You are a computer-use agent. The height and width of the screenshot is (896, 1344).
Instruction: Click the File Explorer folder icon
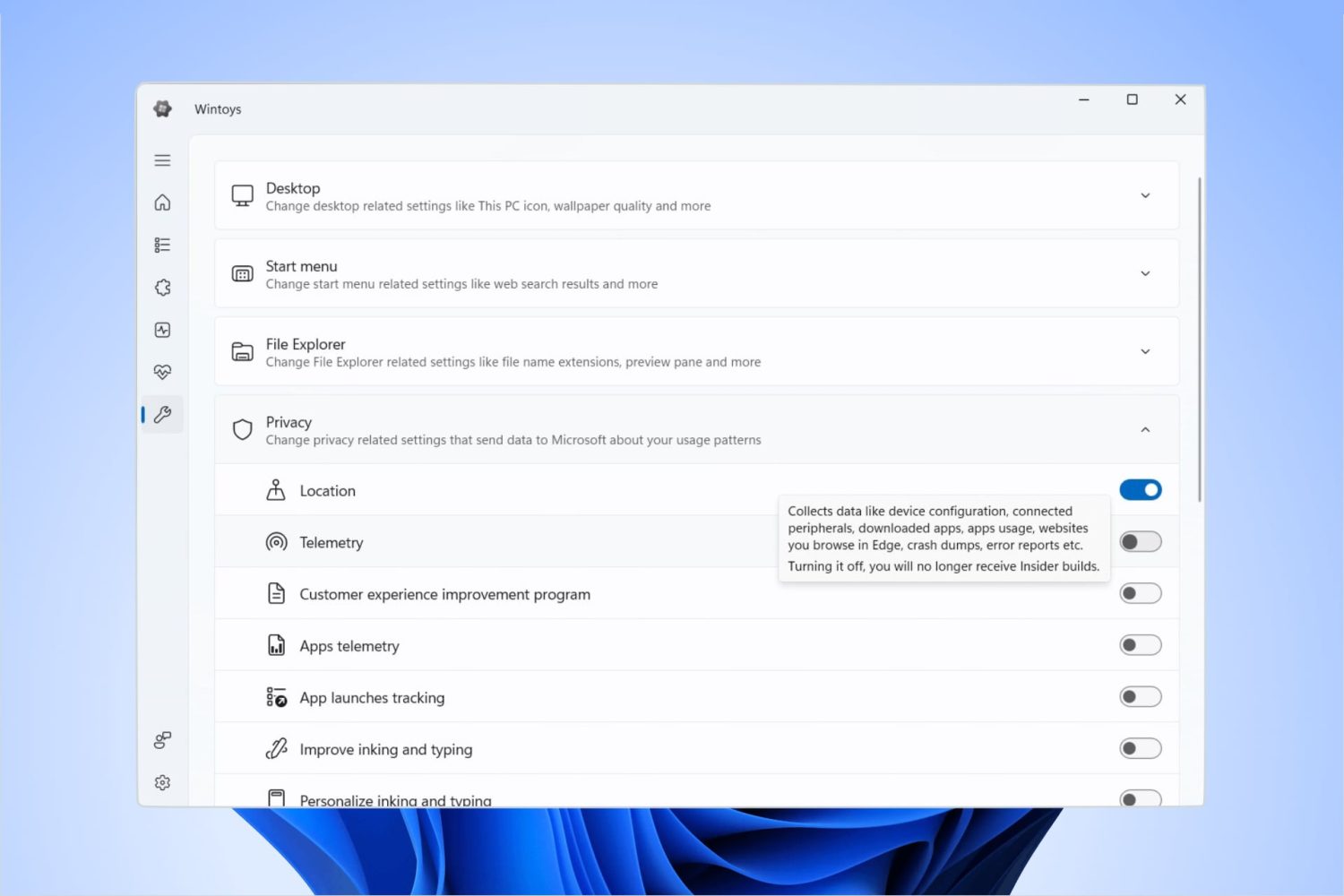coord(242,351)
